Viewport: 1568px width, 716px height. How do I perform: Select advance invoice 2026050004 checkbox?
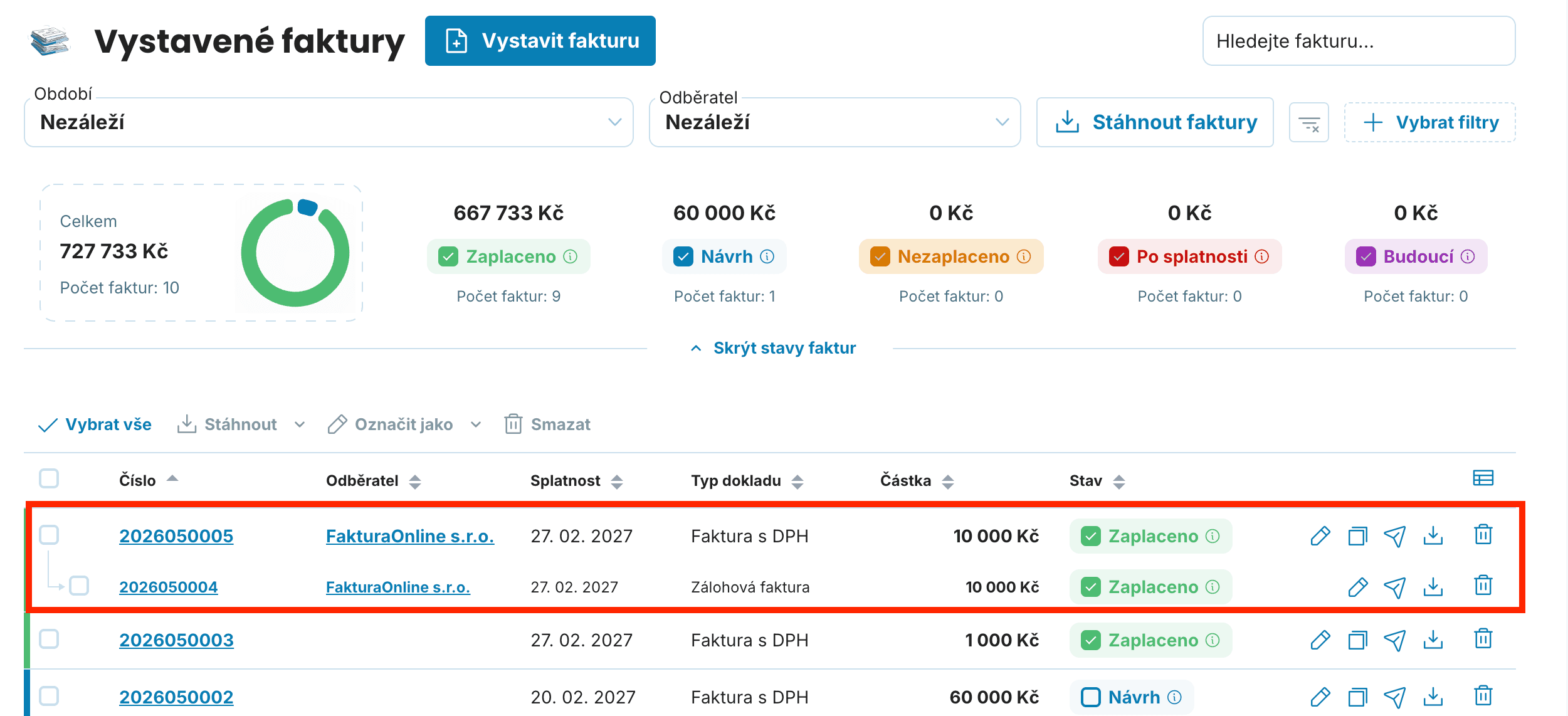click(x=79, y=586)
